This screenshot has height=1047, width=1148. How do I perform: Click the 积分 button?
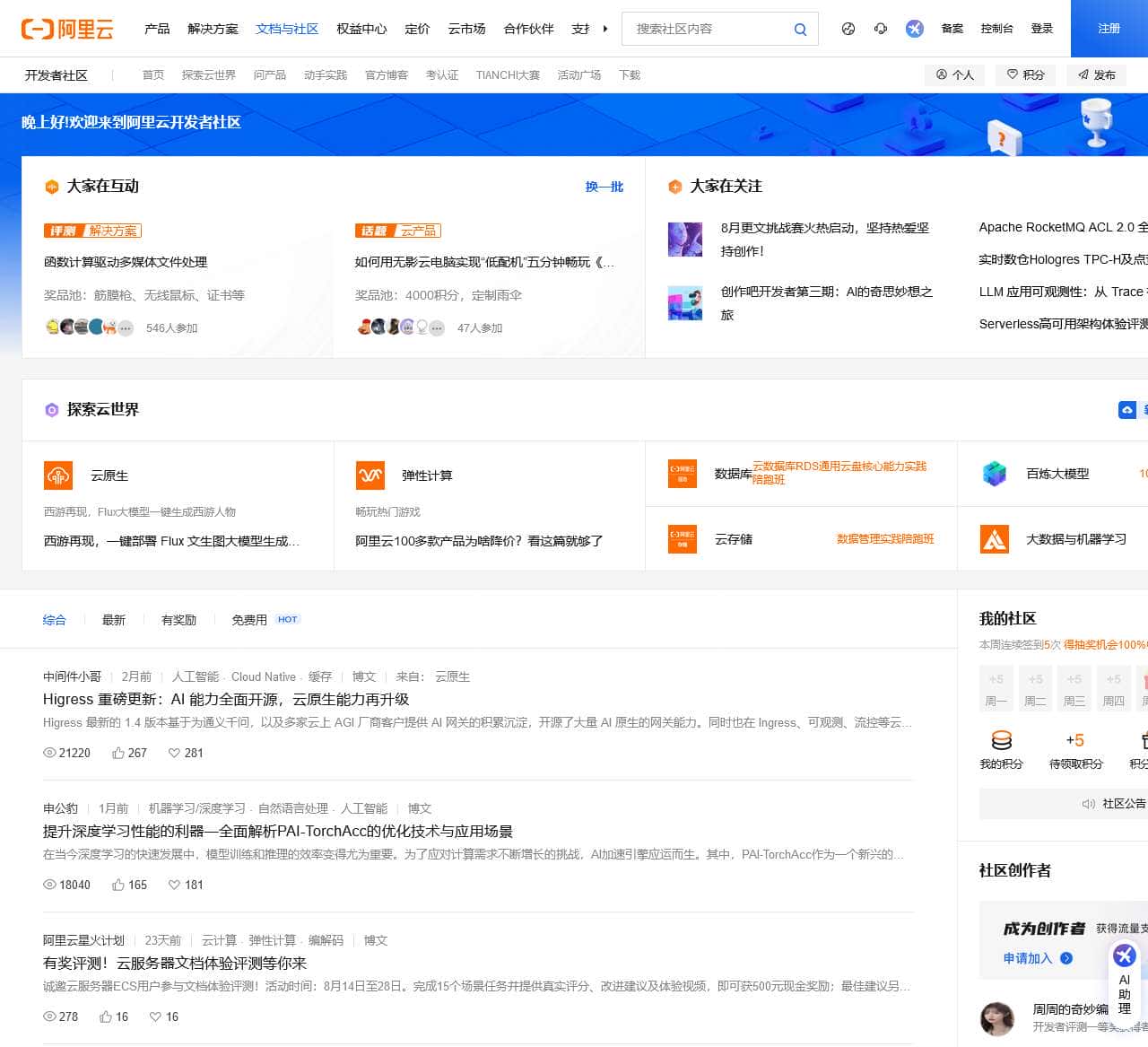pos(1026,75)
